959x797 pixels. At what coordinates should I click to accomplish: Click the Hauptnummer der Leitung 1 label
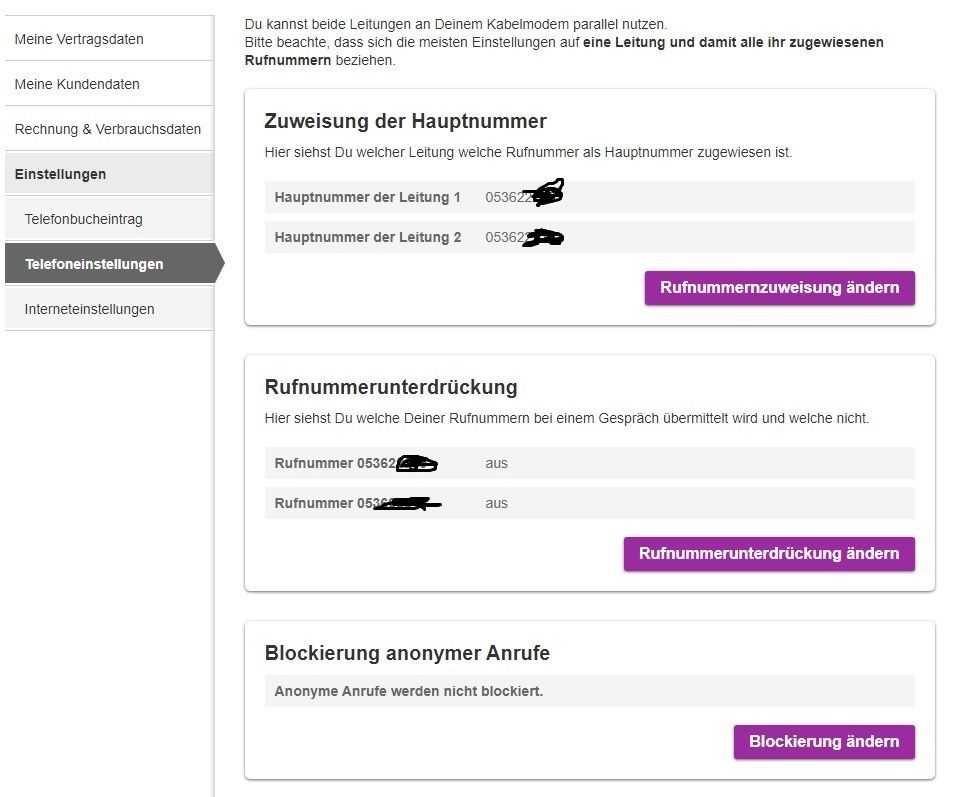point(367,197)
